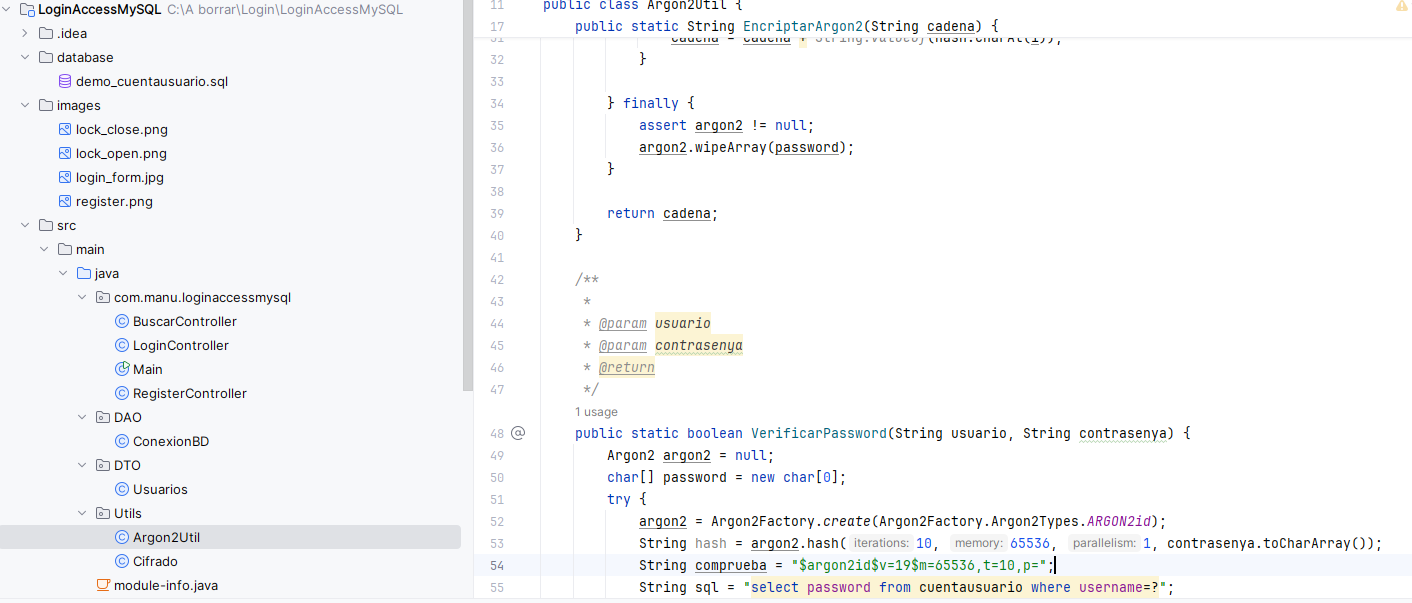Click the java source folder icon

(84, 273)
